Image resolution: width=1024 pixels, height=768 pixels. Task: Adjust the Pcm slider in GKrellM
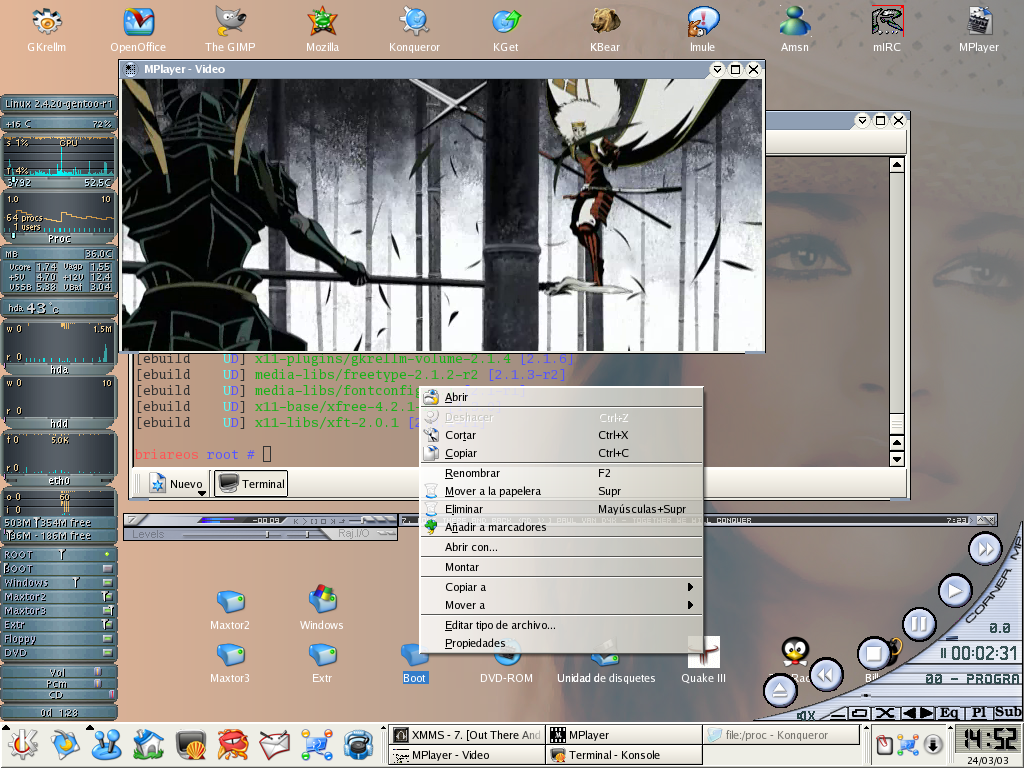point(97,683)
